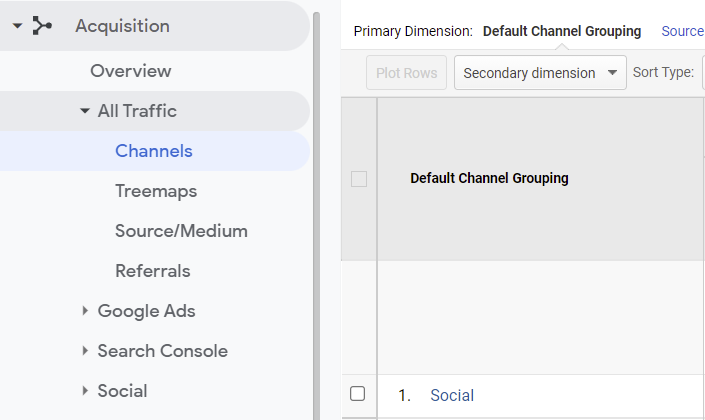705x420 pixels.
Task: Switch primary dimension to Source
Action: pos(682,31)
